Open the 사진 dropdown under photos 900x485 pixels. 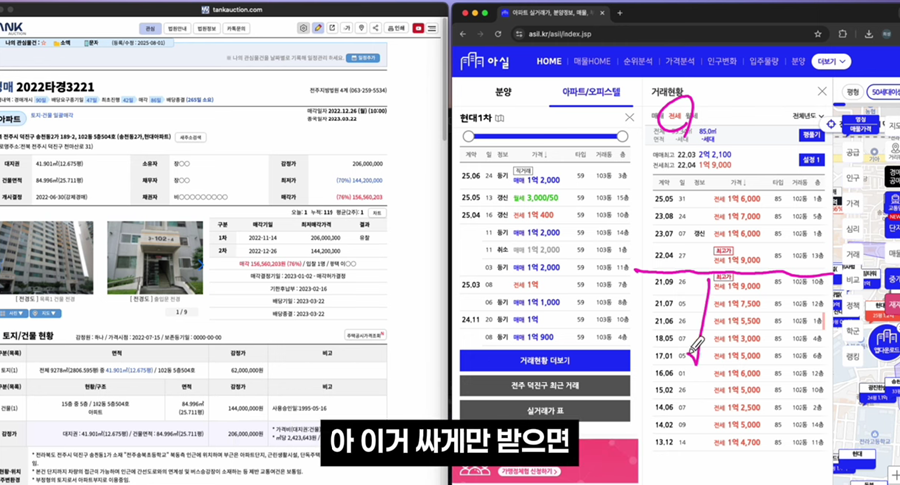[13, 313]
